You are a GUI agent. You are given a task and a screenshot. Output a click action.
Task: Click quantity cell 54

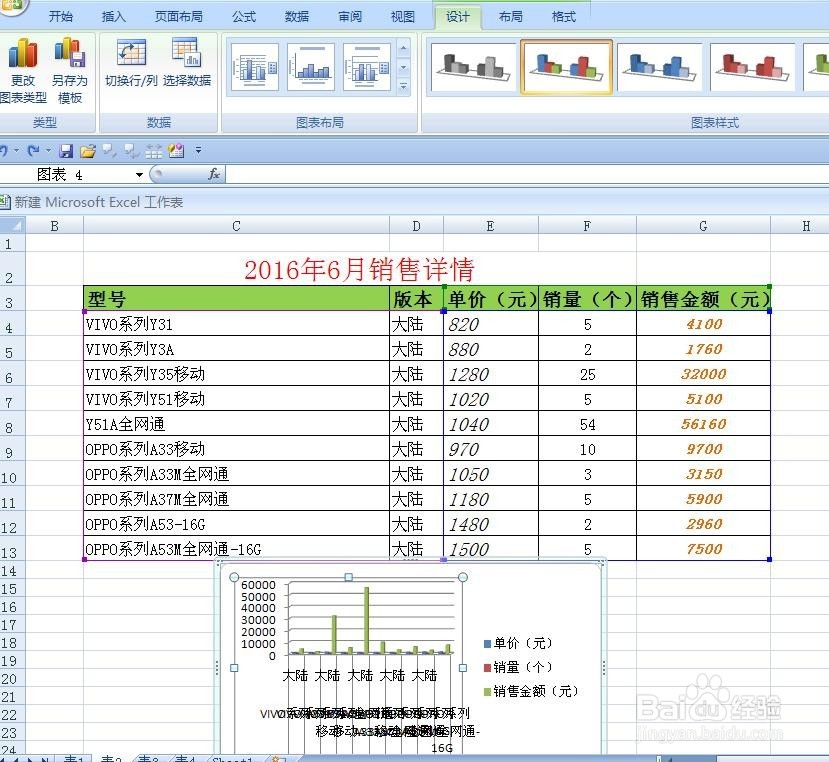tap(587, 424)
